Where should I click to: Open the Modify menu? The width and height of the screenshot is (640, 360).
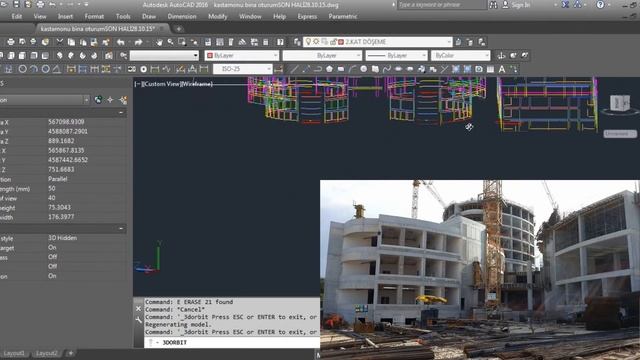(218, 16)
